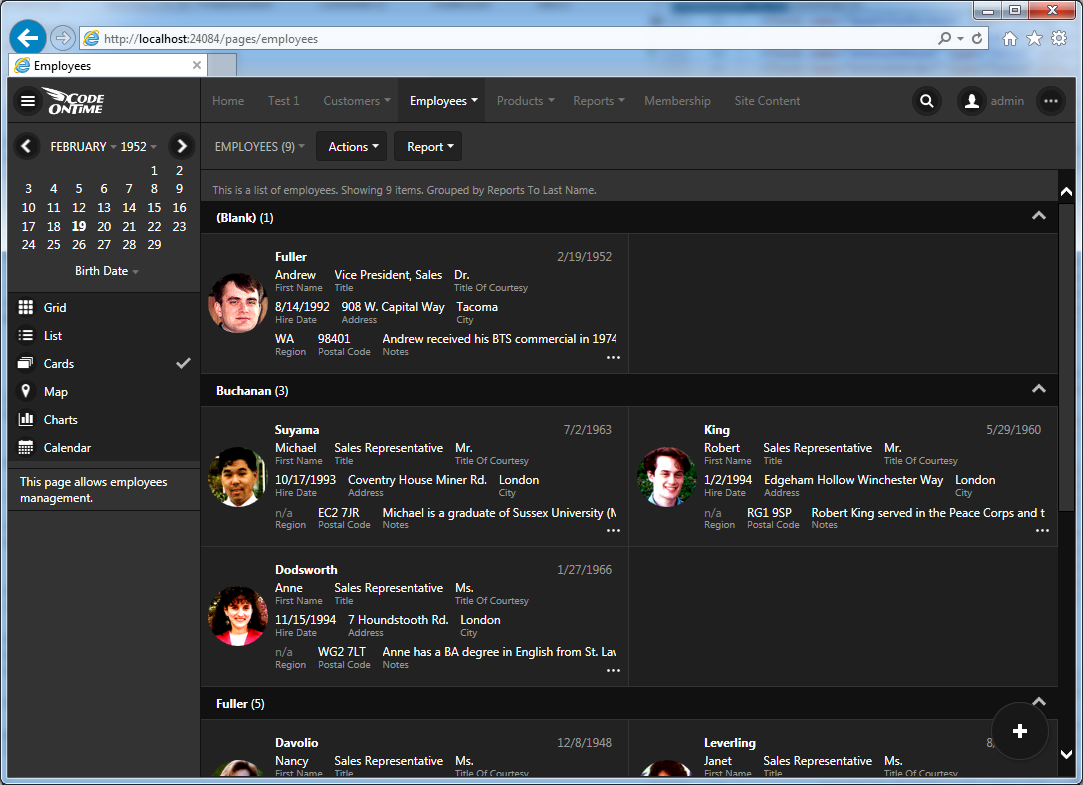1083x785 pixels.
Task: Open the Charts view
Action: point(104,420)
